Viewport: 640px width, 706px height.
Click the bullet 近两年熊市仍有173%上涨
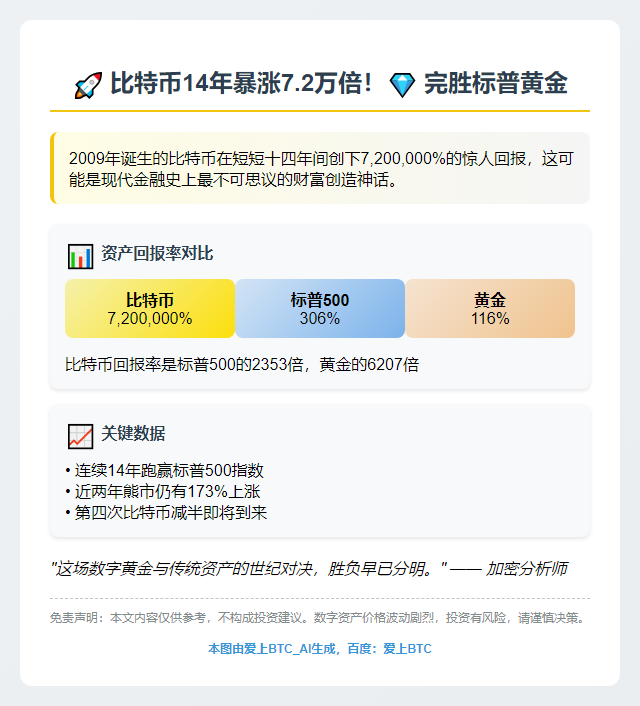[163, 492]
